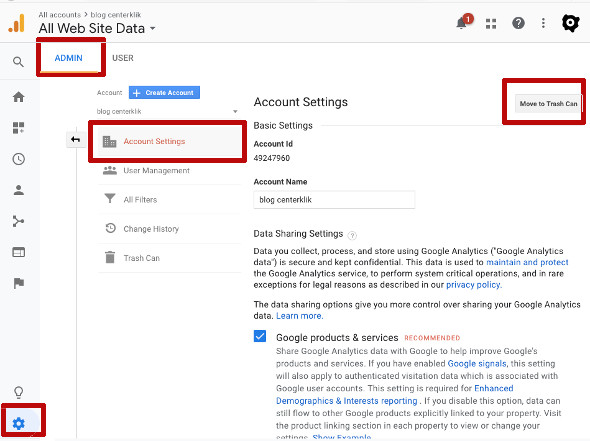Open User Management menu item

coord(169,170)
